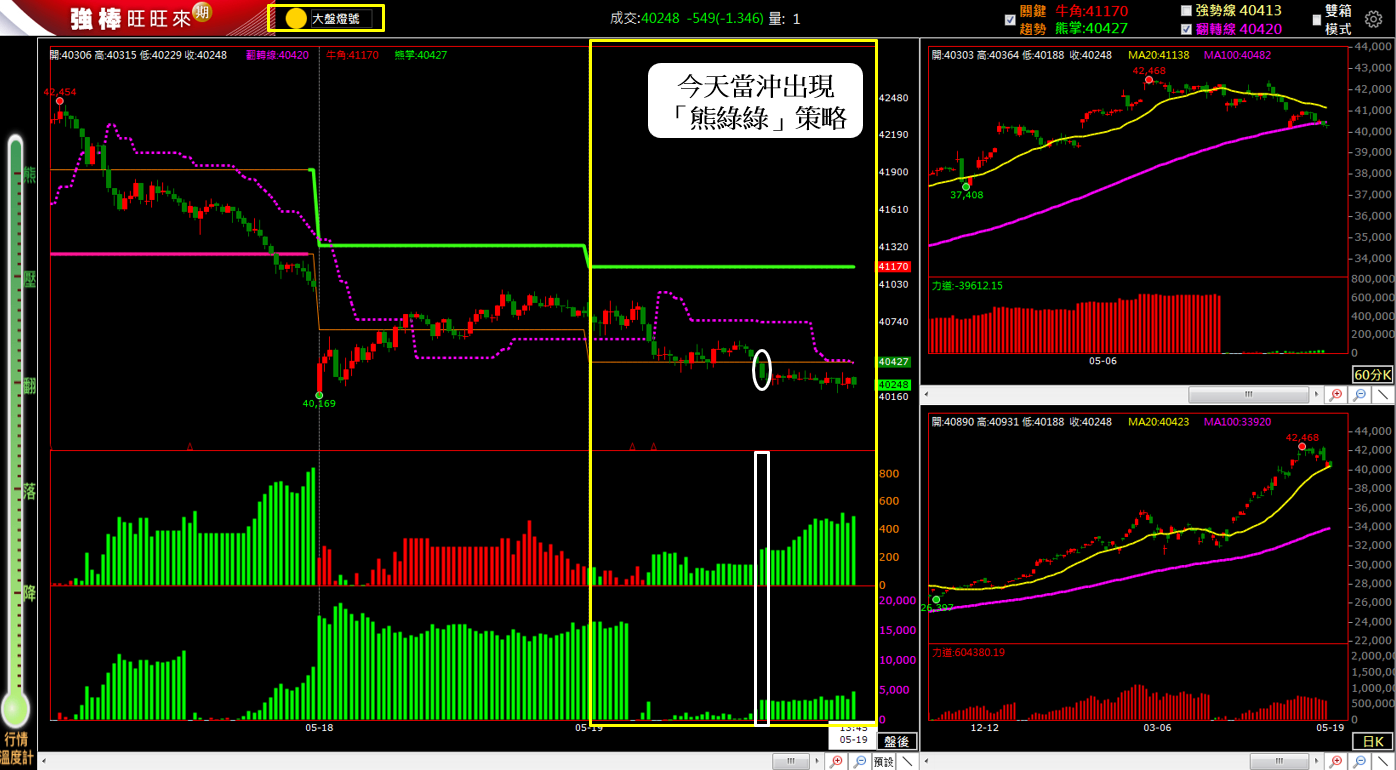Zoom out on the 日K chart
This screenshot has height=770, width=1396.
click(x=1359, y=761)
